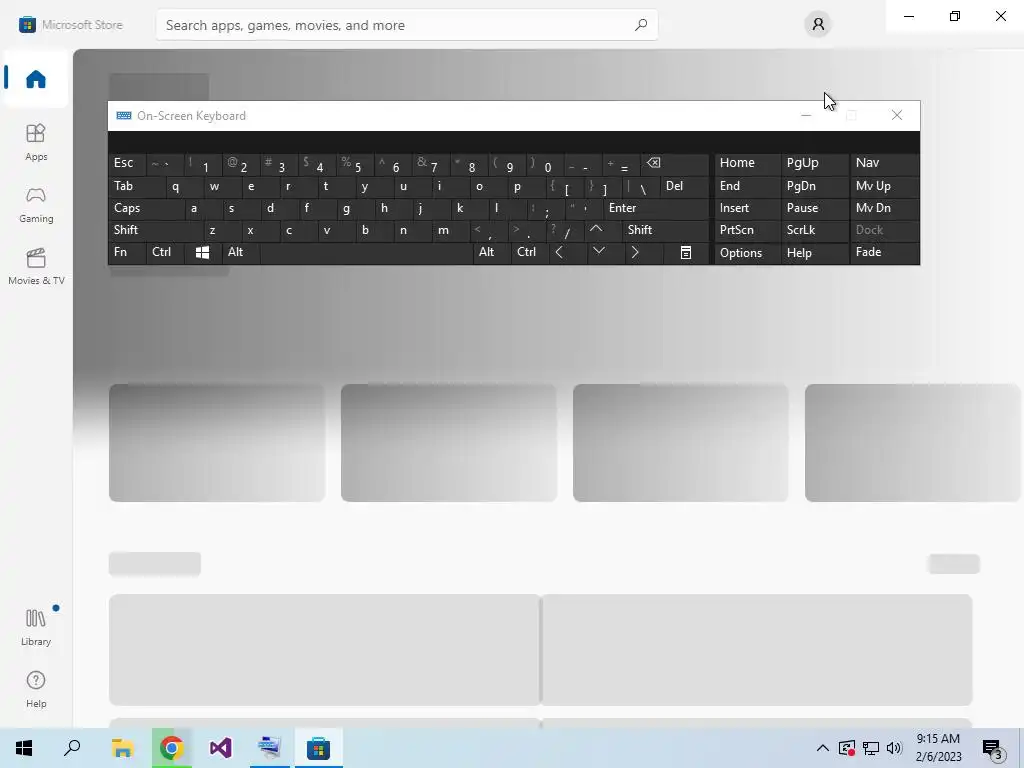This screenshot has width=1024, height=768.
Task: Open File Explorer from taskbar
Action: (122, 748)
